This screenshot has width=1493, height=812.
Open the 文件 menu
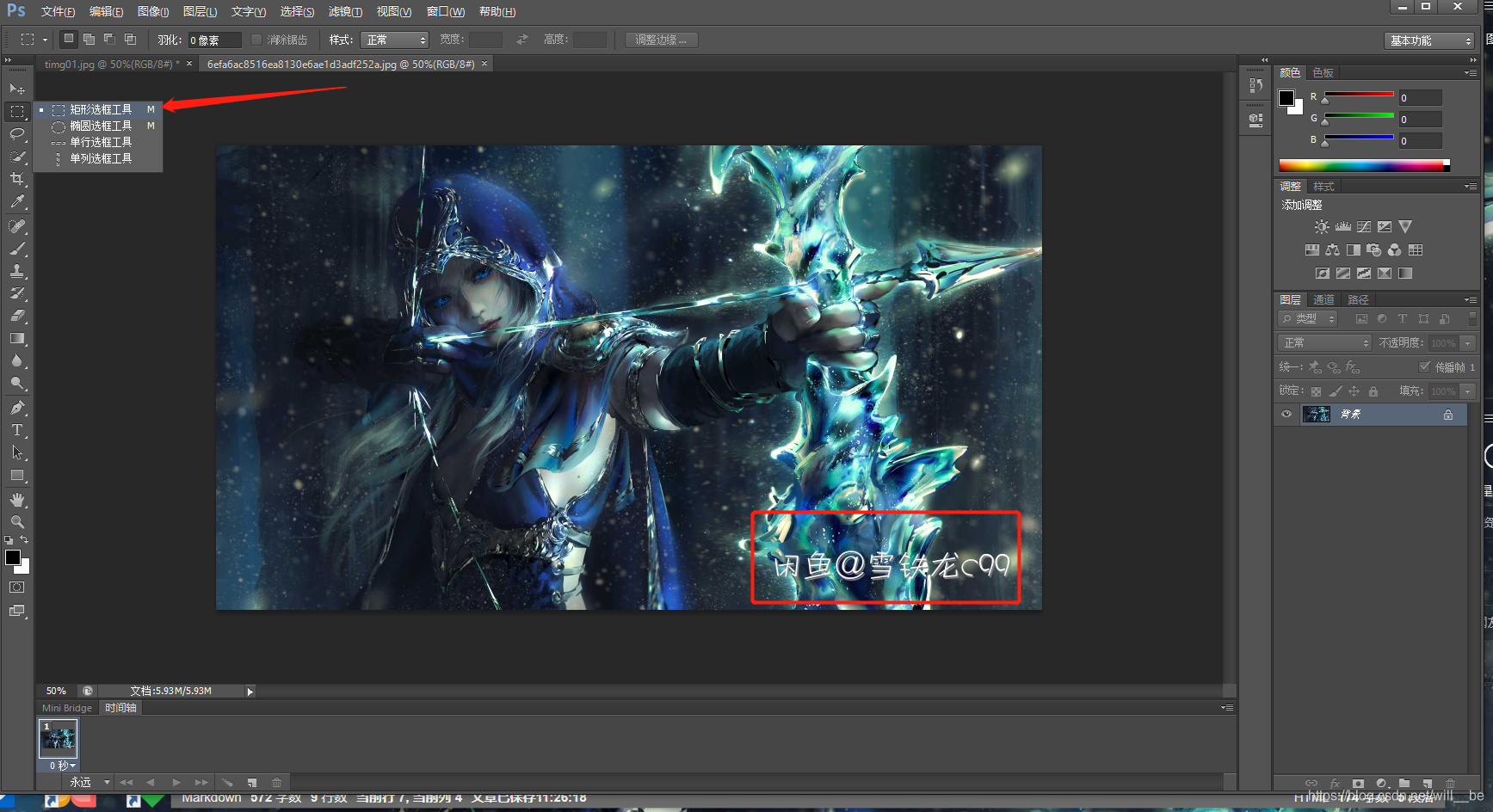click(x=58, y=11)
